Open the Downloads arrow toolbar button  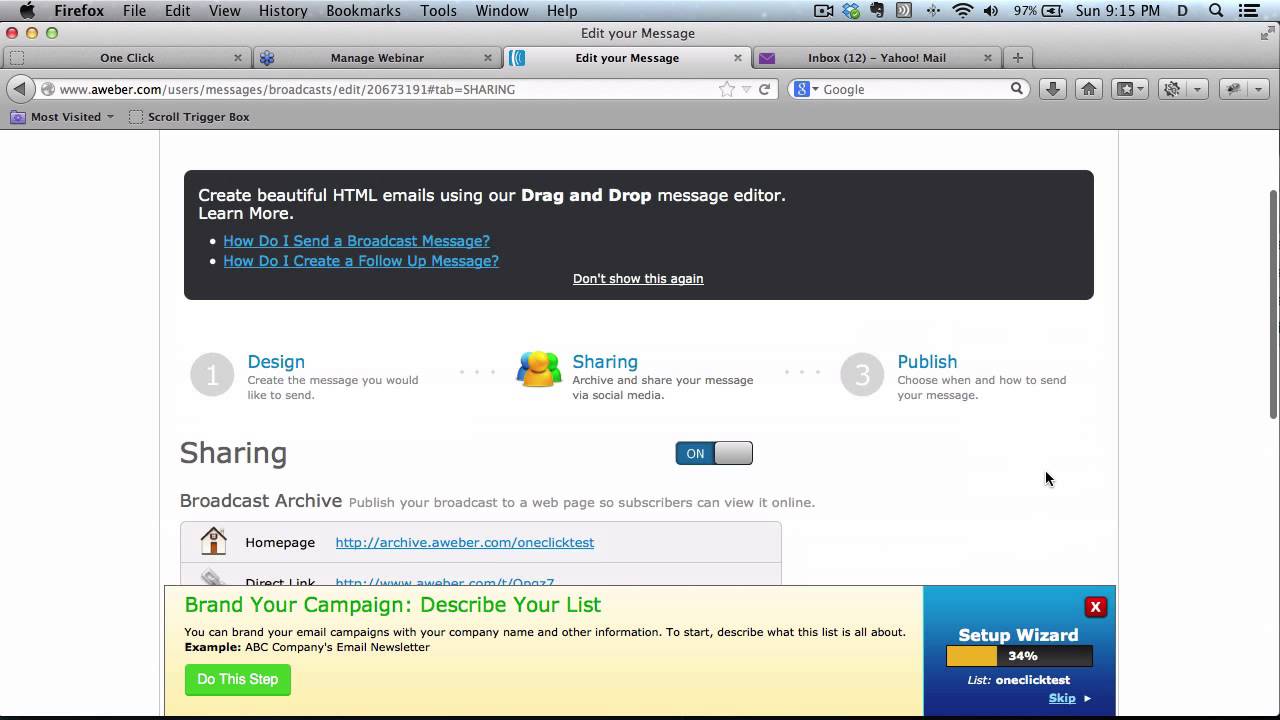1052,89
